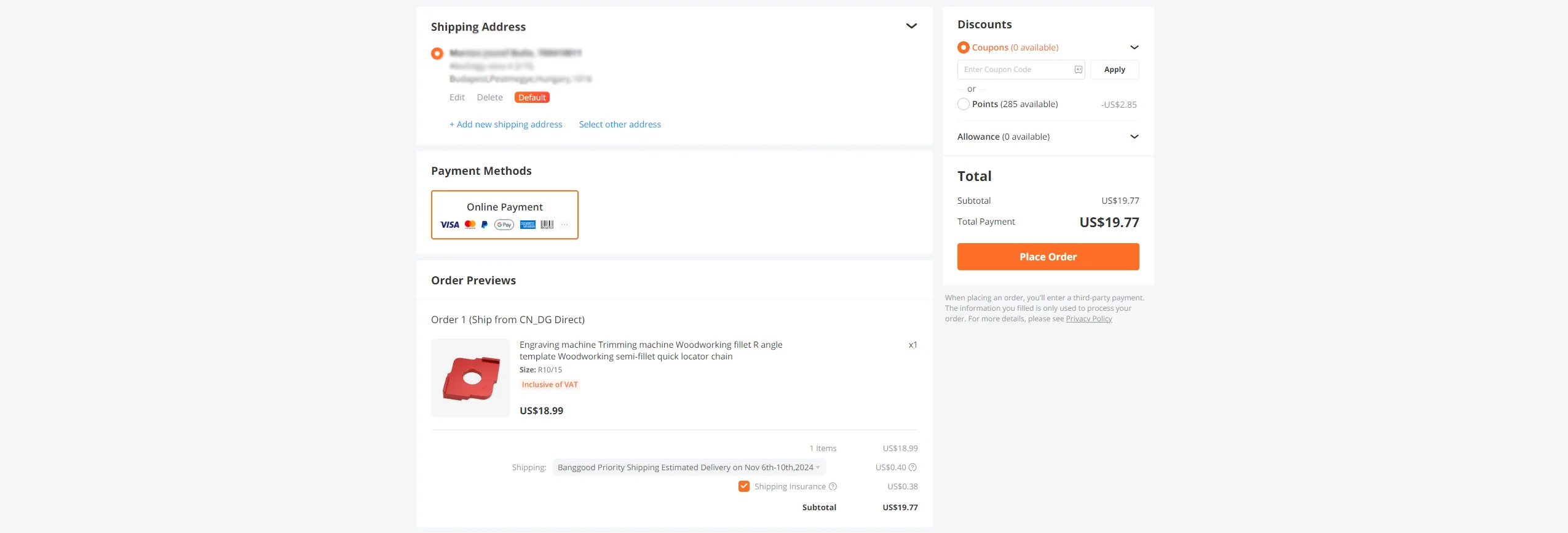Click the red fillet template product thumbnail
The image size is (1568, 533).
pyautogui.click(x=470, y=378)
